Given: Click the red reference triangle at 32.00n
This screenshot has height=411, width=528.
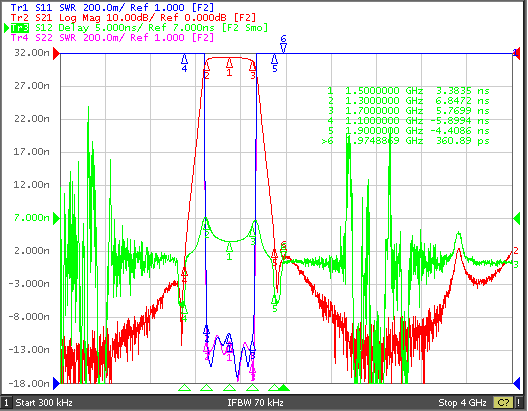Looking at the screenshot, I should point(57,53).
